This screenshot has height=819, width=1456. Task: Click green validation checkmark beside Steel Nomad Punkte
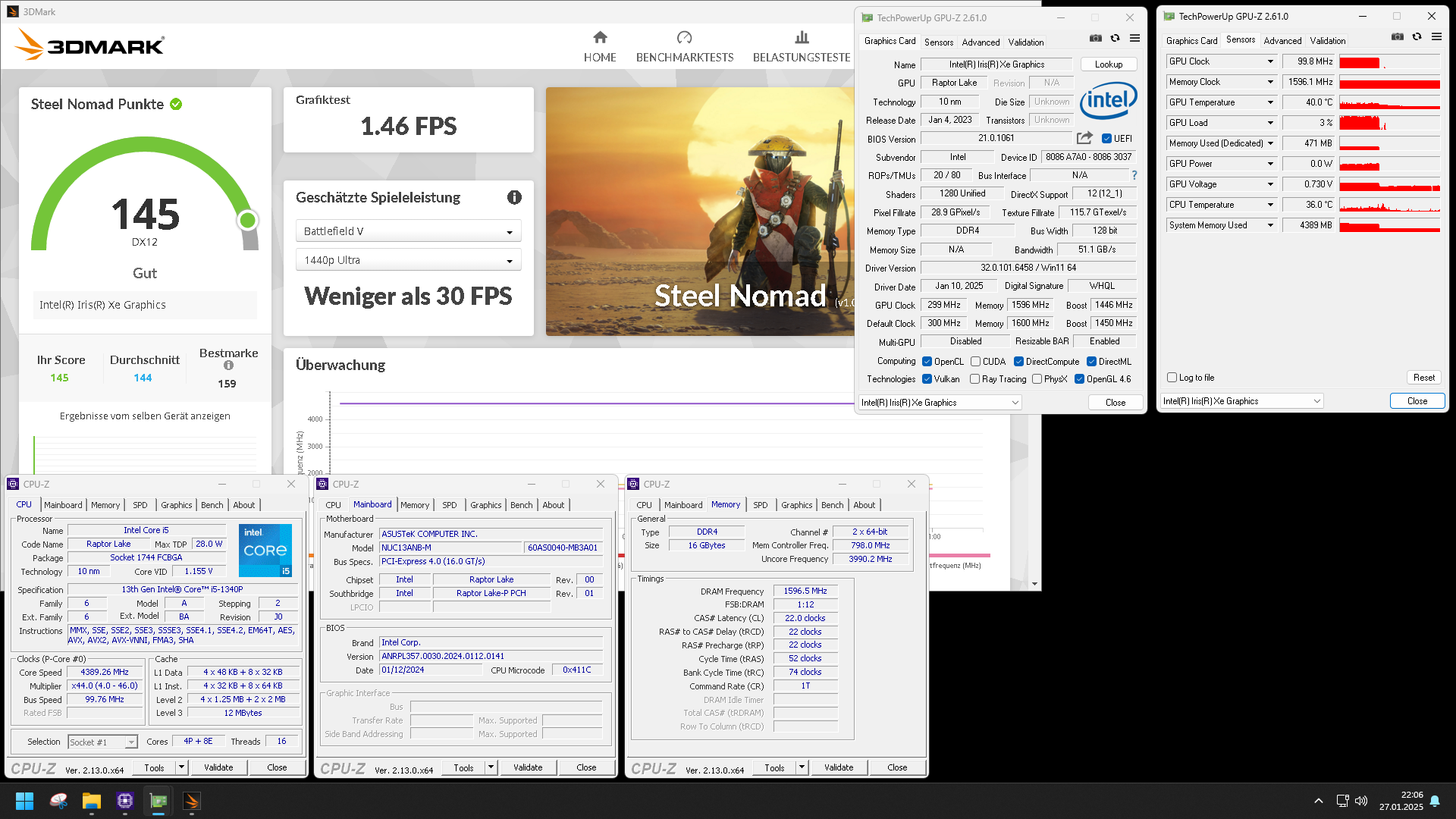[176, 104]
